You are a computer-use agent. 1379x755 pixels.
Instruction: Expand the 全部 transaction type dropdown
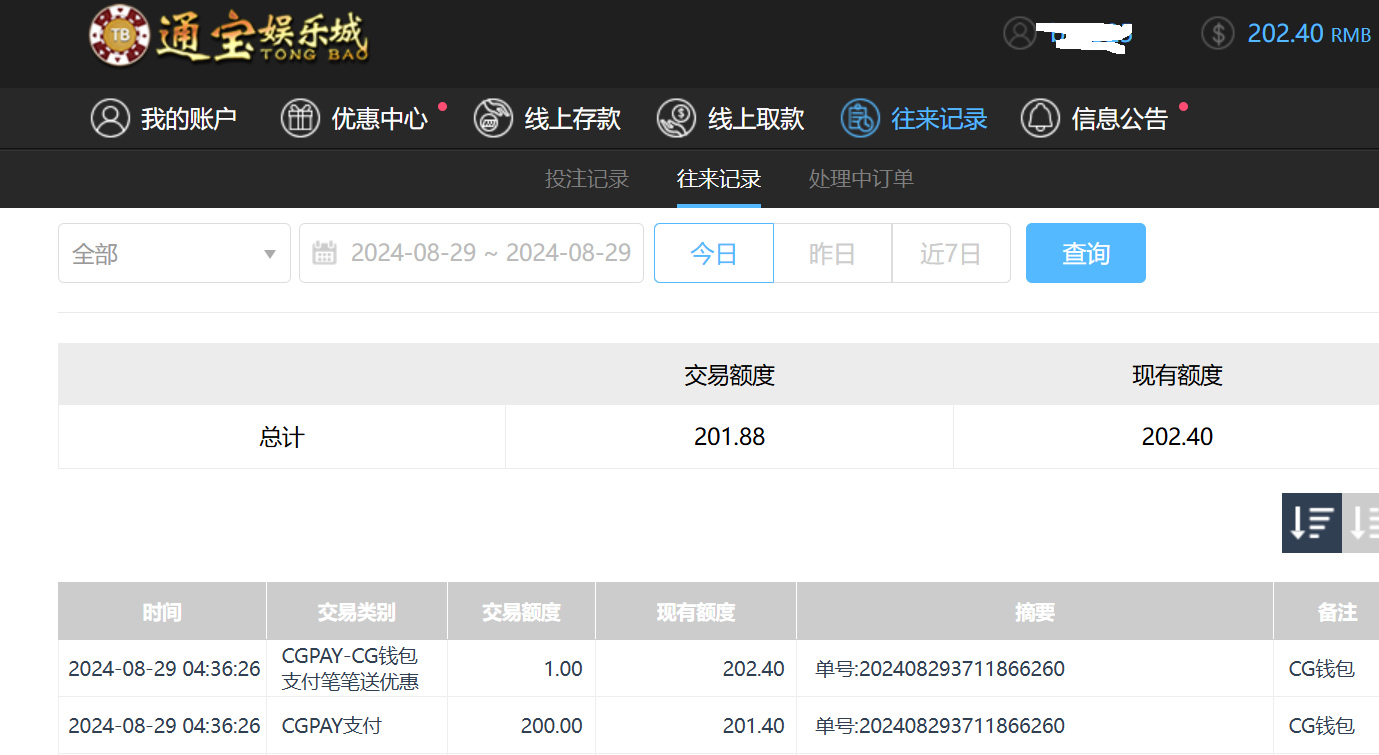pos(174,254)
